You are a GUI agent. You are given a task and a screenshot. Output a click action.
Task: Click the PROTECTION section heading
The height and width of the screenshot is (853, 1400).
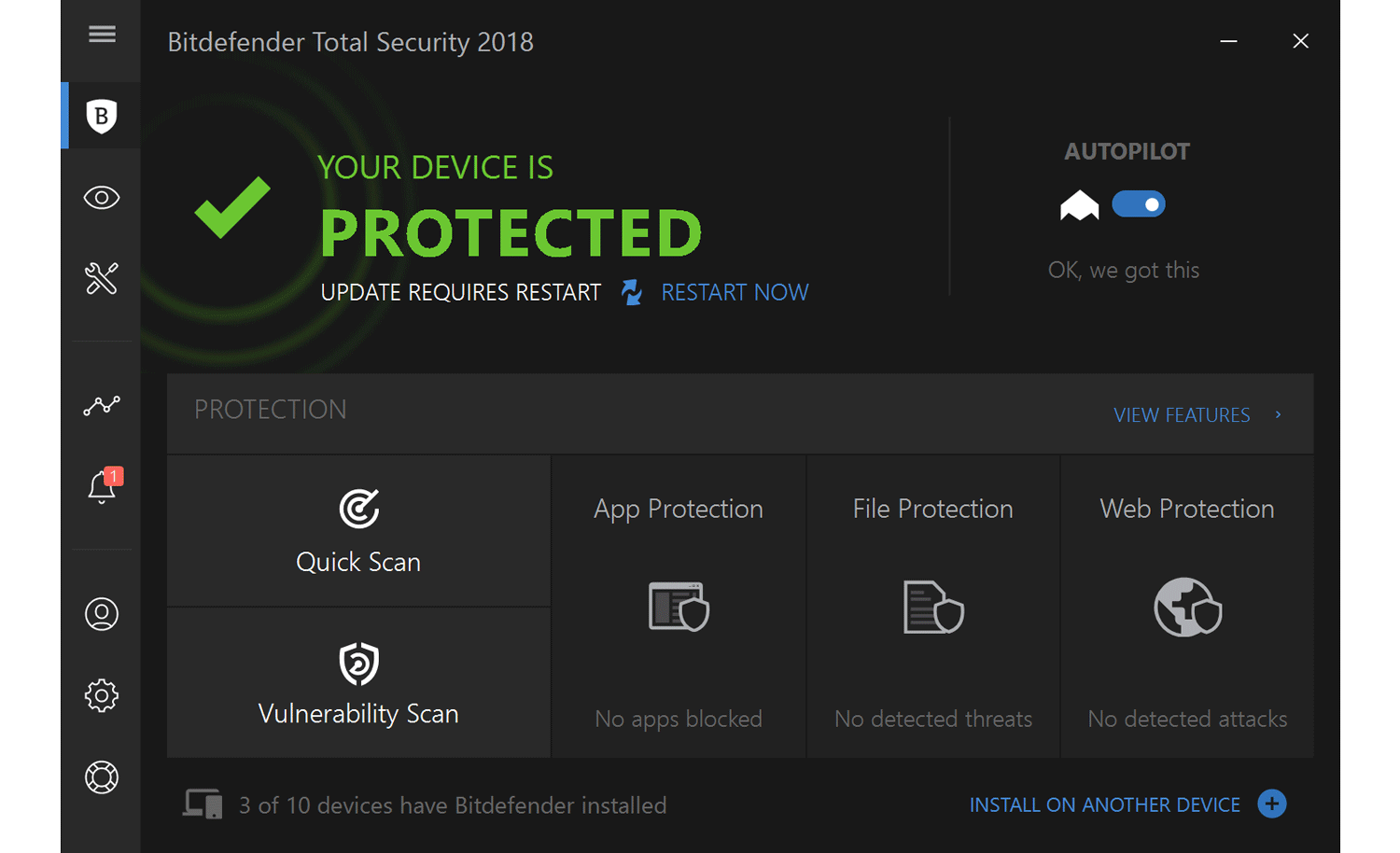[271, 410]
